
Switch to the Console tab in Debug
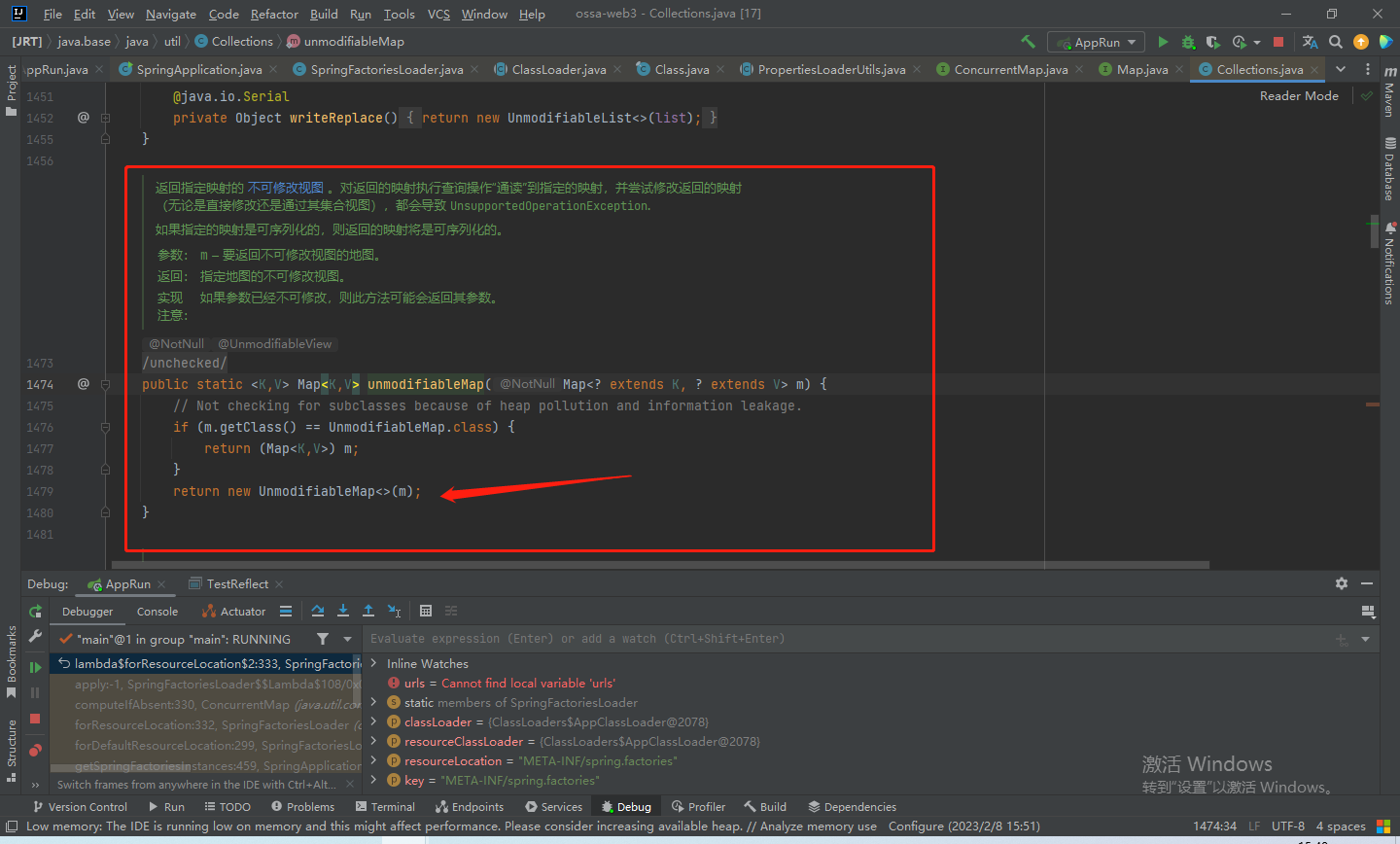[157, 612]
